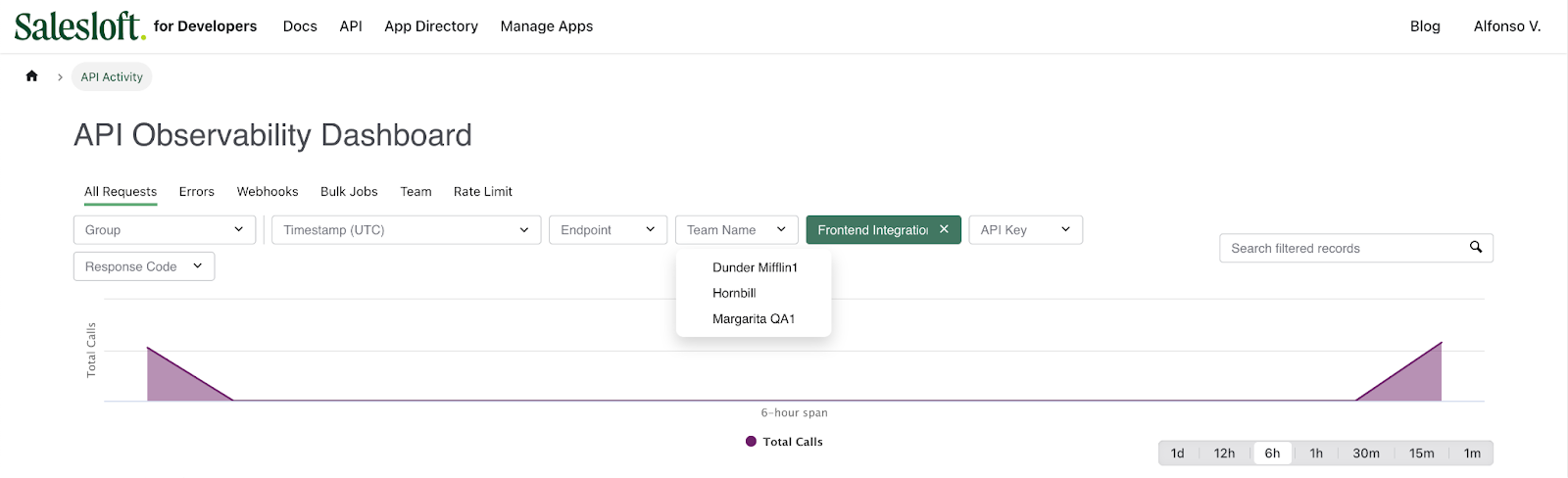Select the 1d time range

pos(1177,454)
